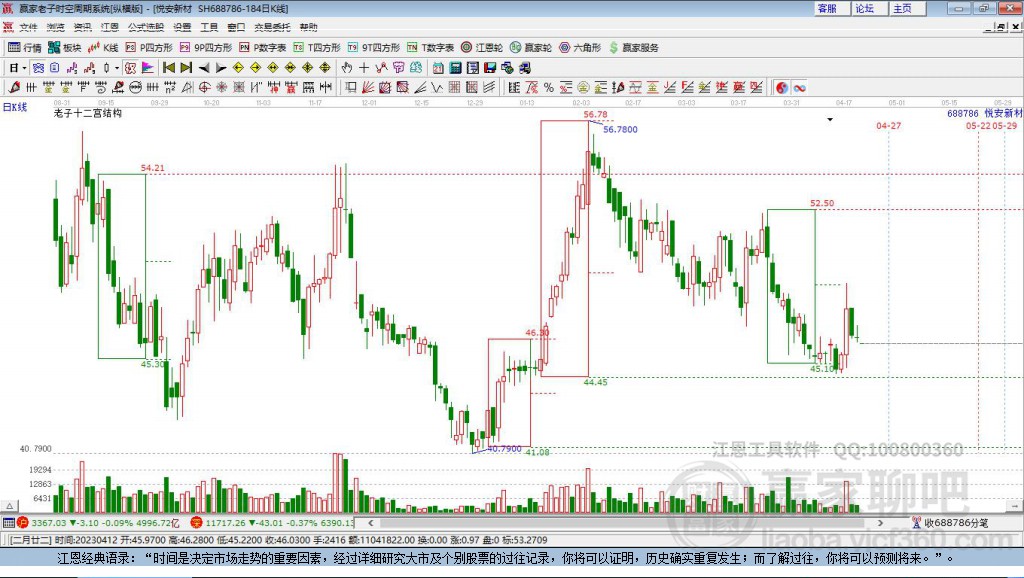Open the 交易委托 menu
The image size is (1024, 578).
tap(272, 27)
